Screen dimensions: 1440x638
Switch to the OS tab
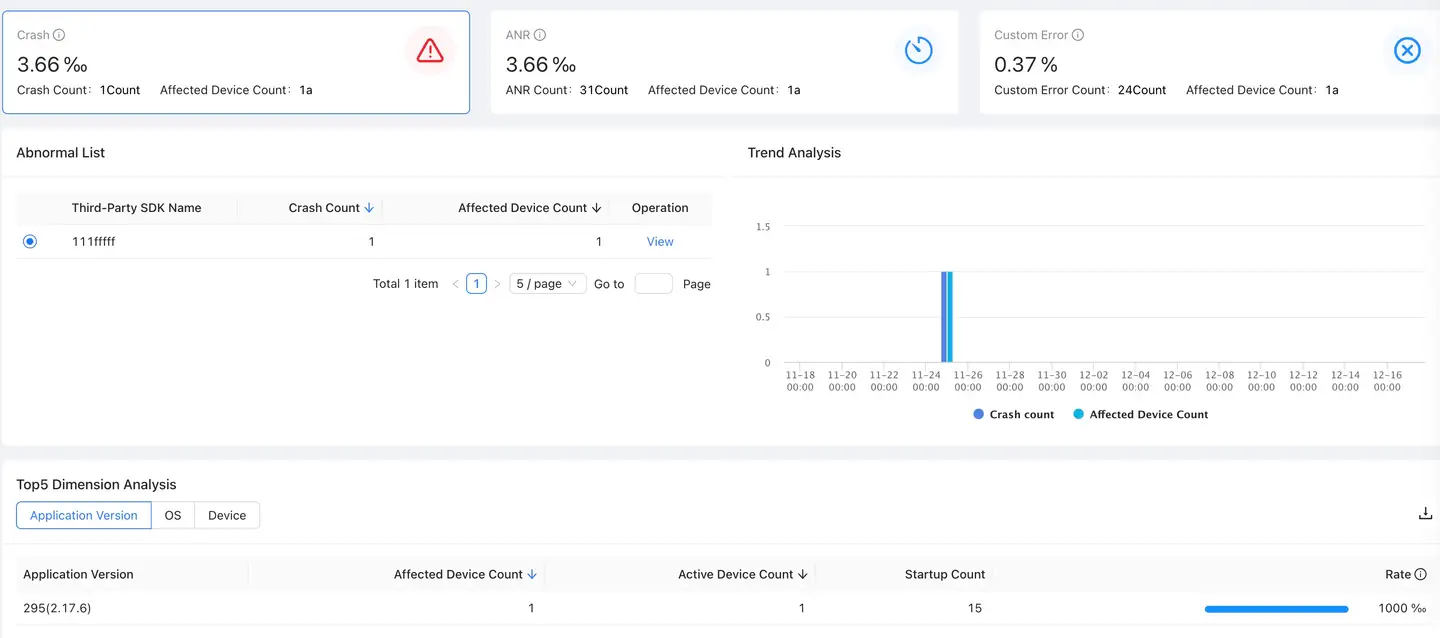pyautogui.click(x=173, y=515)
